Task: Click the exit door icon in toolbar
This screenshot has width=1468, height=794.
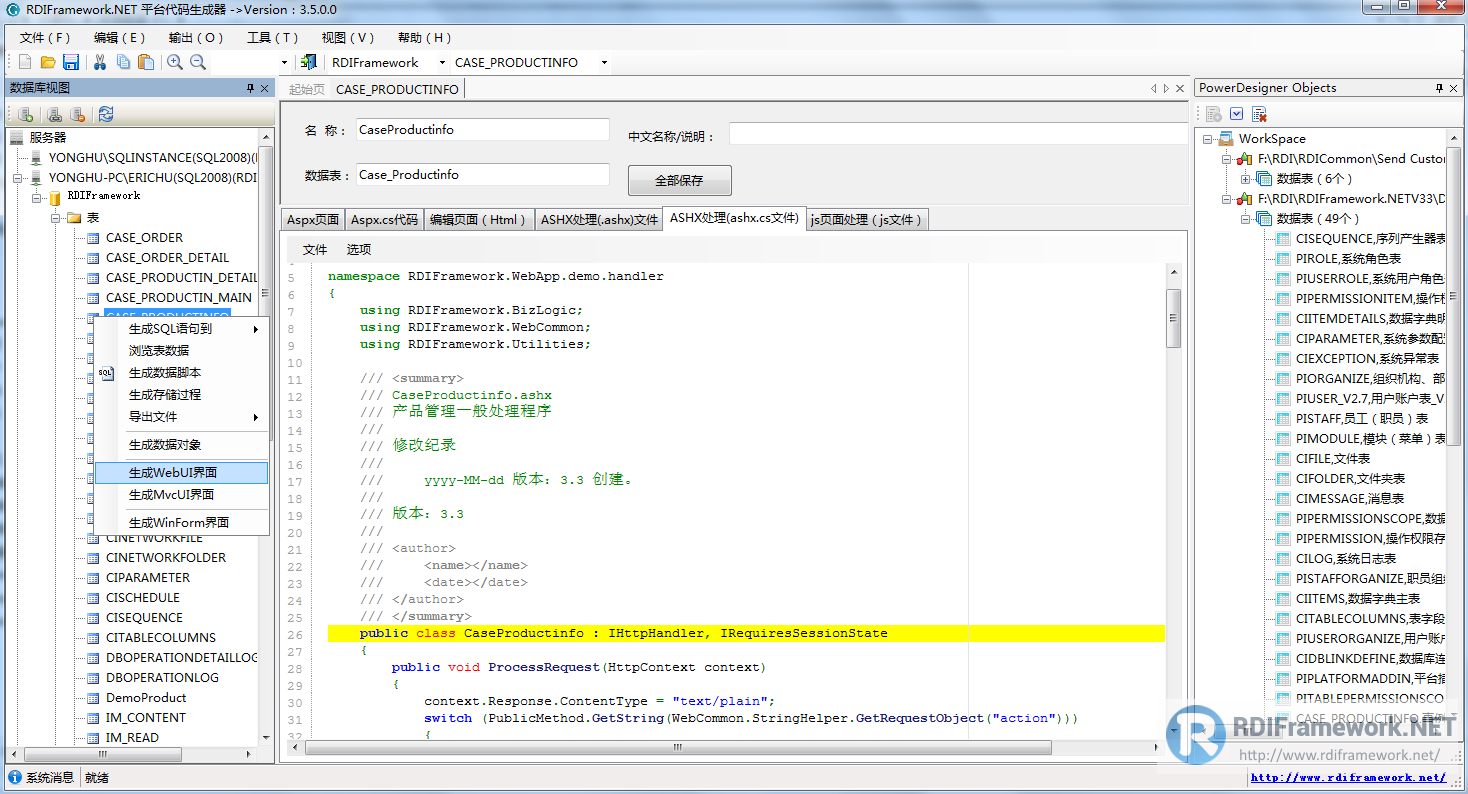Action: (x=308, y=62)
